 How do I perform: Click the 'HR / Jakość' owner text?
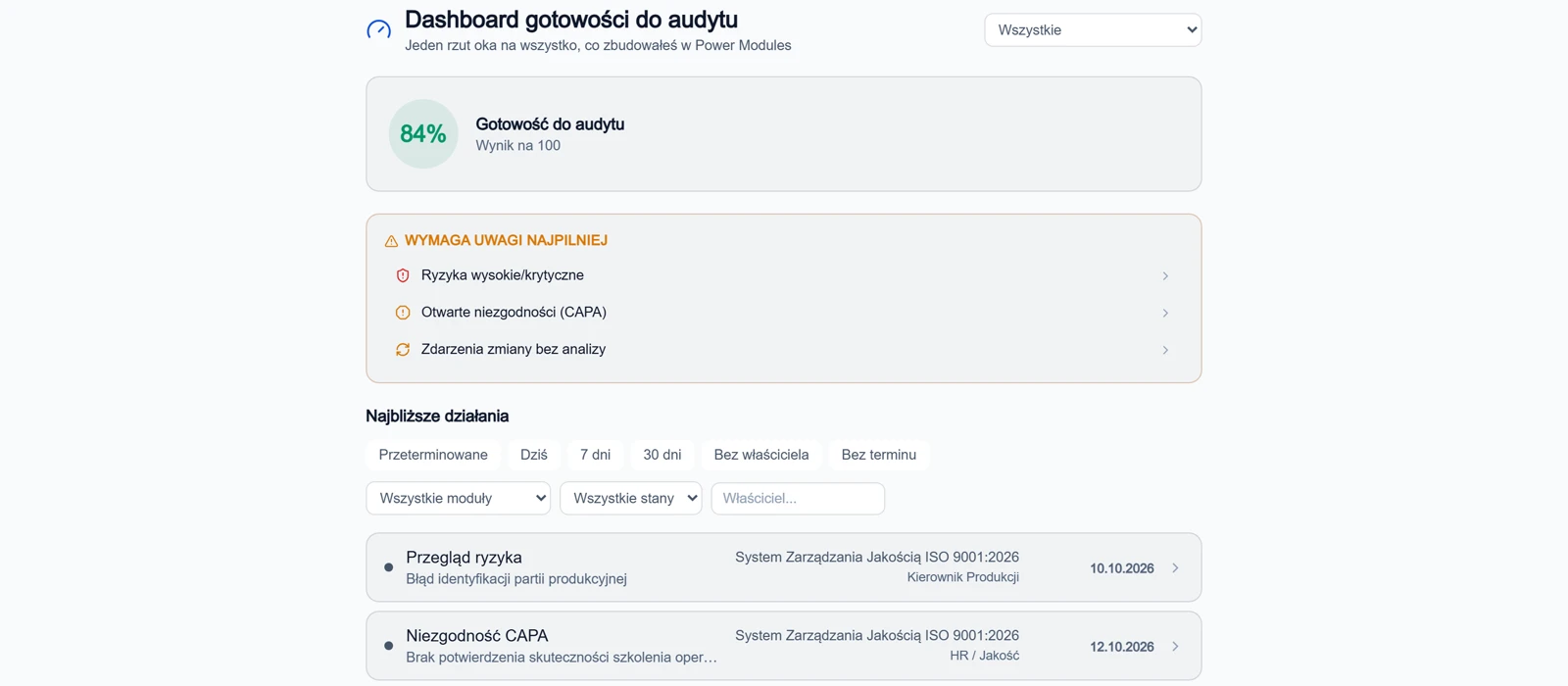tap(985, 656)
